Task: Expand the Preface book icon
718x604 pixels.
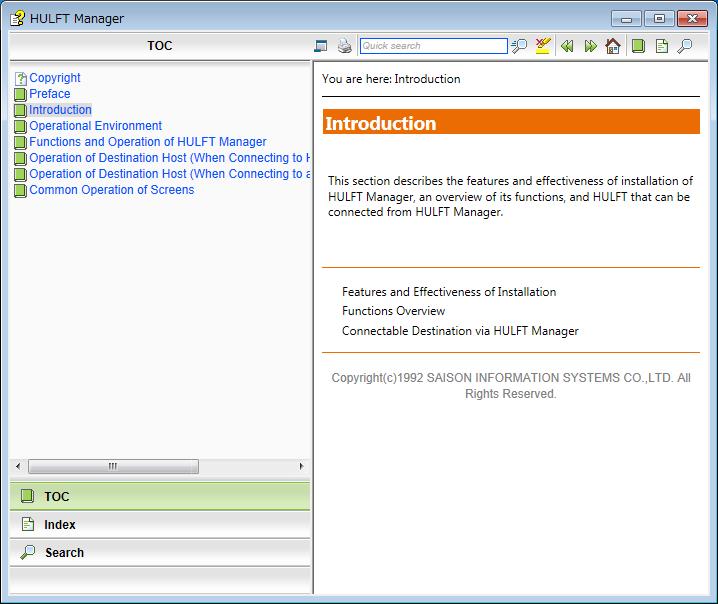Action: (x=21, y=95)
